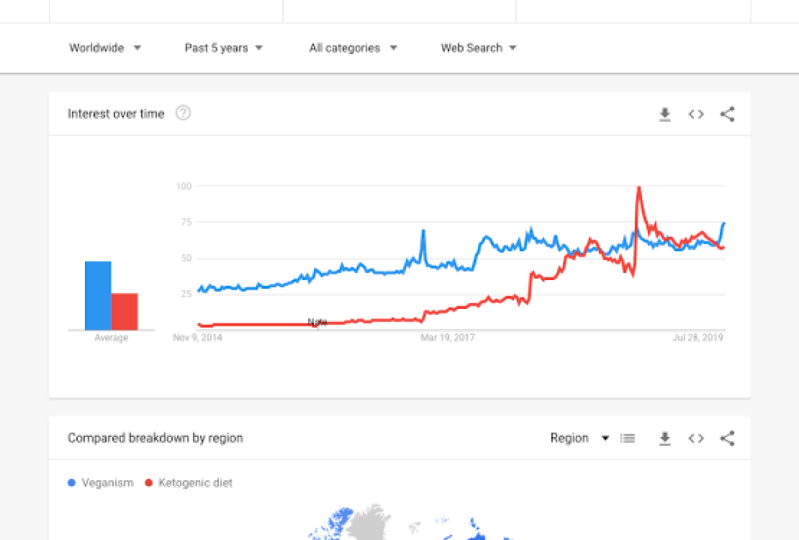Open the Web Search type dropdown
Image resolution: width=799 pixels, height=540 pixels.
point(479,48)
